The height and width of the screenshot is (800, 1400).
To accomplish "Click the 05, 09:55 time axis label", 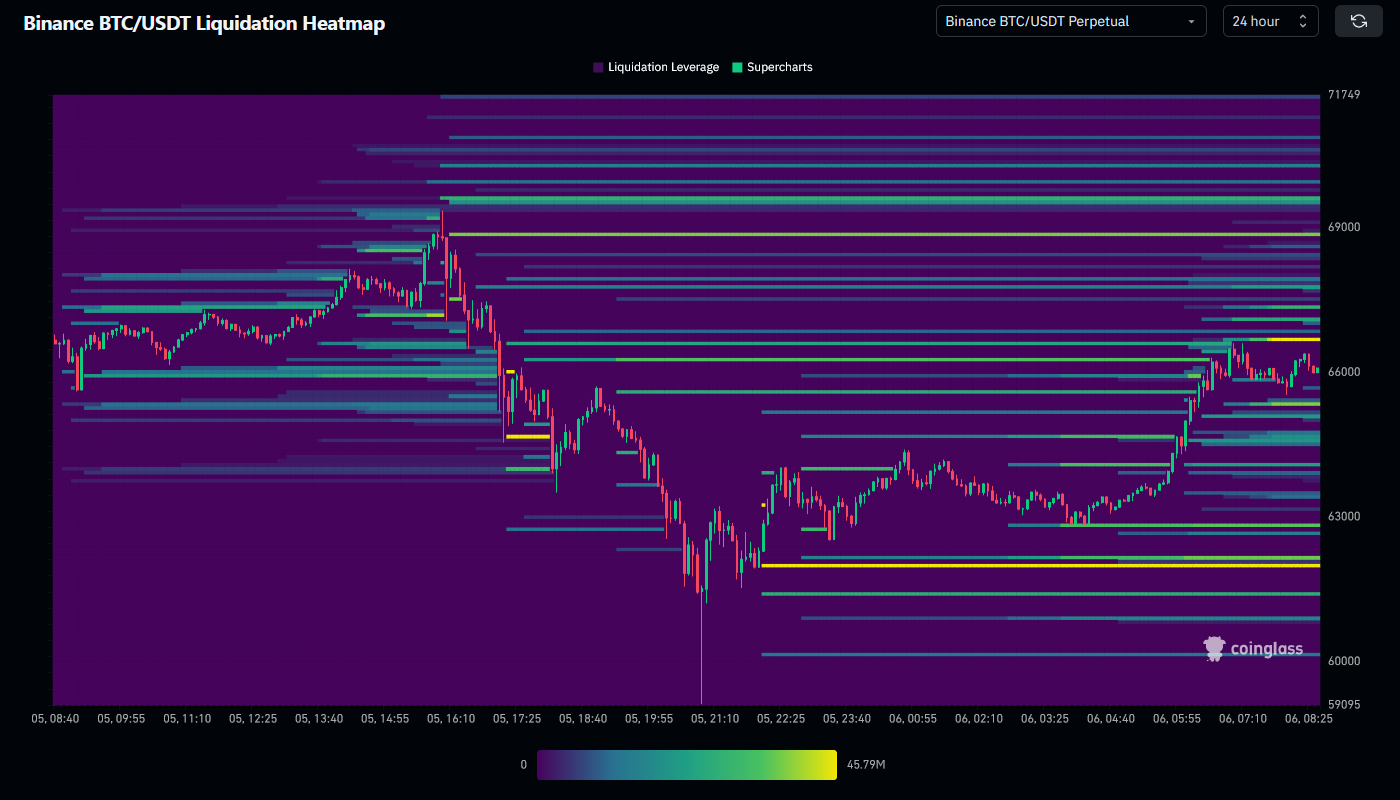I will click(x=121, y=718).
